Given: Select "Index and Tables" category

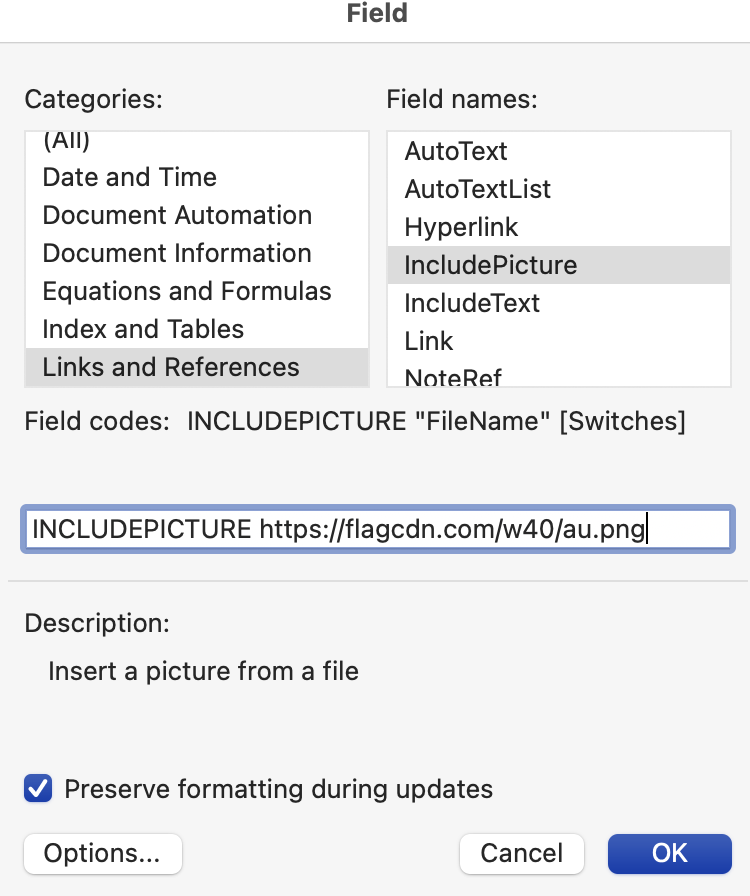Looking at the screenshot, I should pyautogui.click(x=142, y=329).
